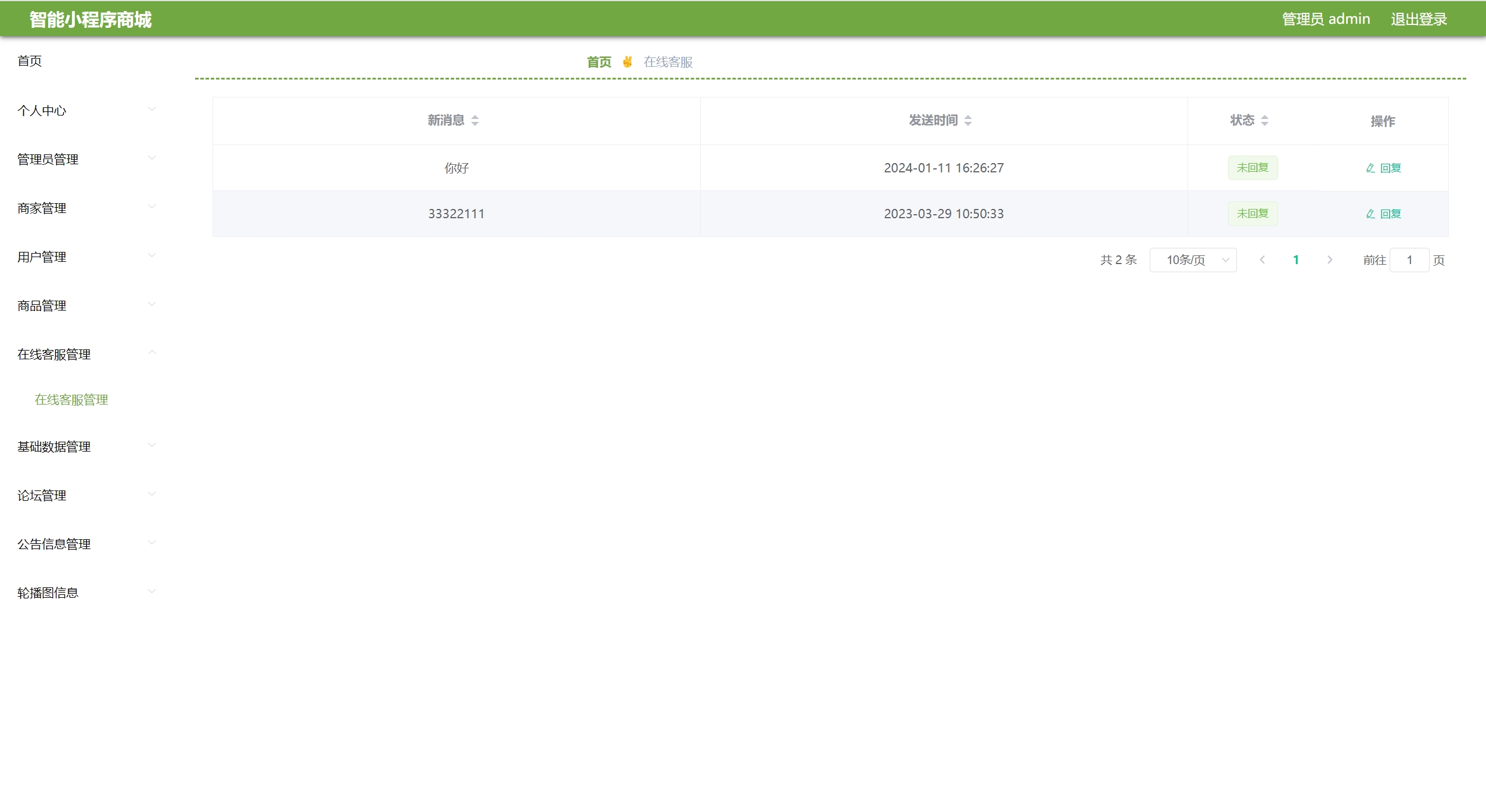Click 退出登录 to log out

(1418, 19)
